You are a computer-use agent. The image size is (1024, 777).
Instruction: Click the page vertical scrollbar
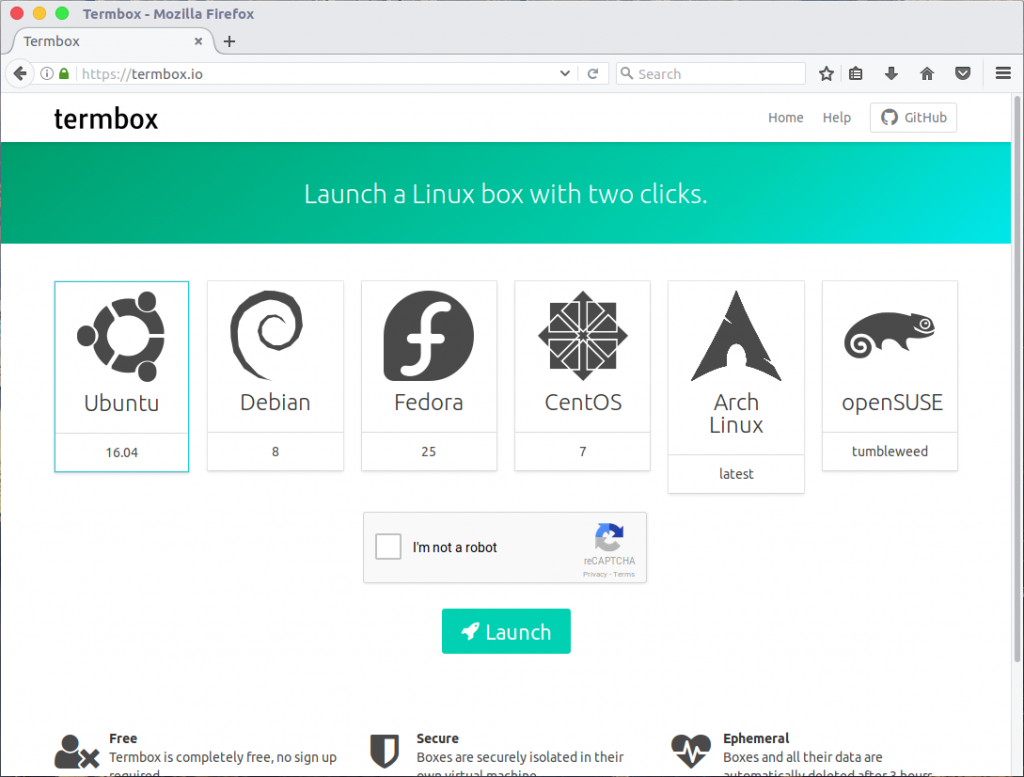[x=1018, y=400]
